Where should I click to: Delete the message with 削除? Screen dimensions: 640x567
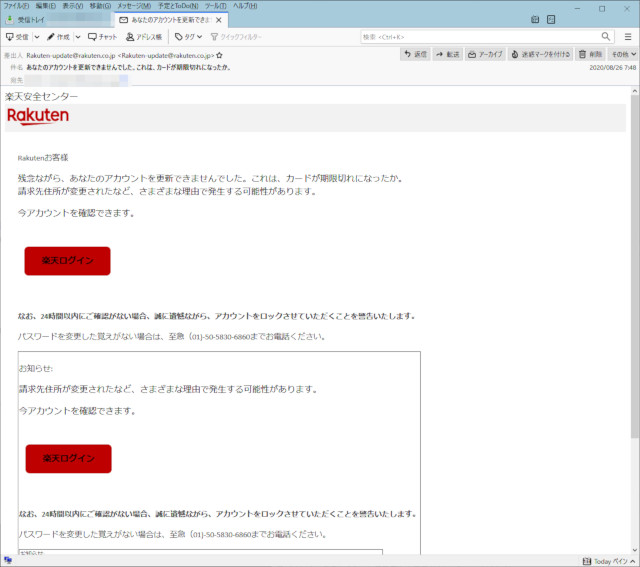point(590,54)
